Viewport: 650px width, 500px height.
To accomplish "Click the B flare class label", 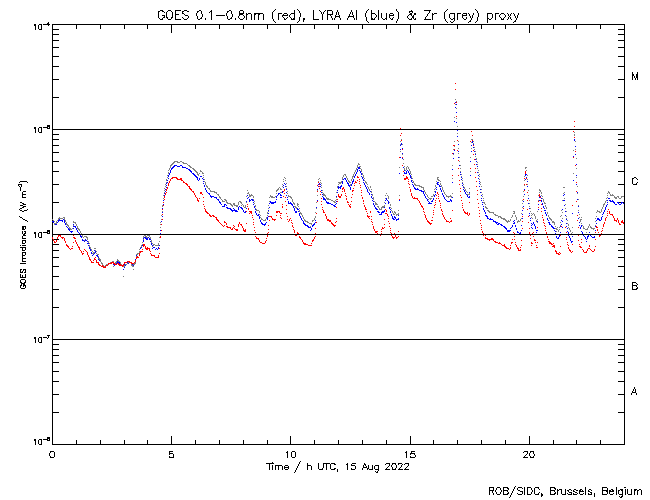I will point(635,287).
